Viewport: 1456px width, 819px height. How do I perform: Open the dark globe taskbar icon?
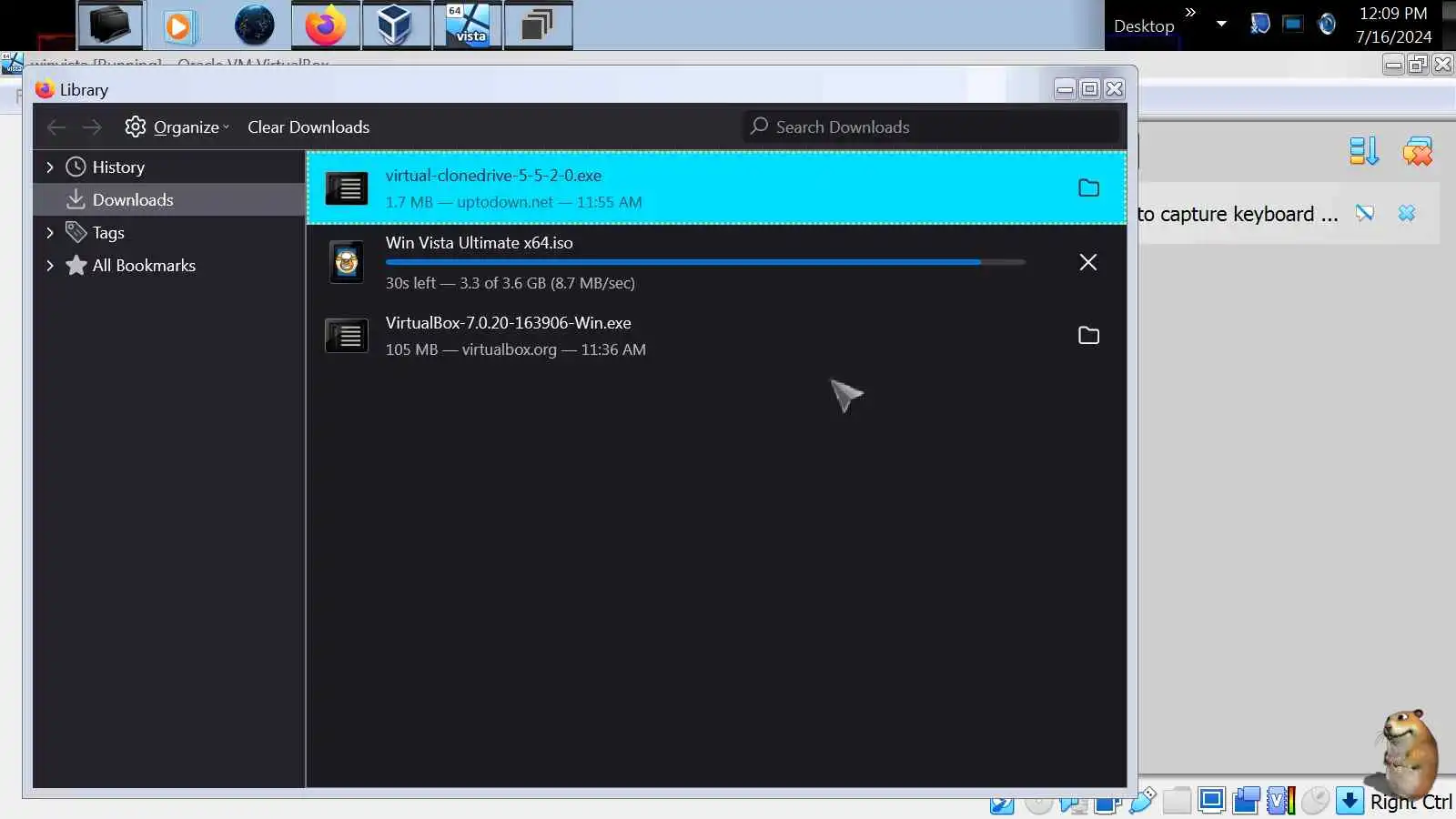pos(254,25)
